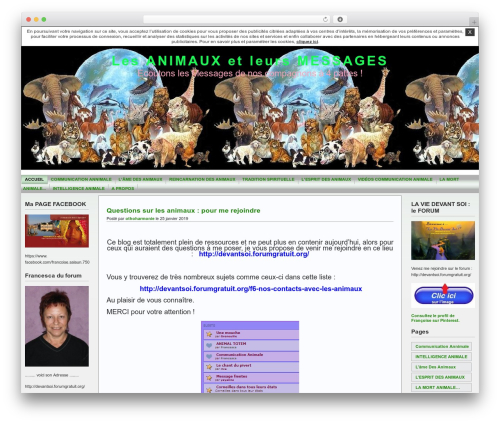The height and width of the screenshot is (423, 500).
Task: Open TRADITION SPIRITUELLE menu item
Action: click(x=268, y=179)
